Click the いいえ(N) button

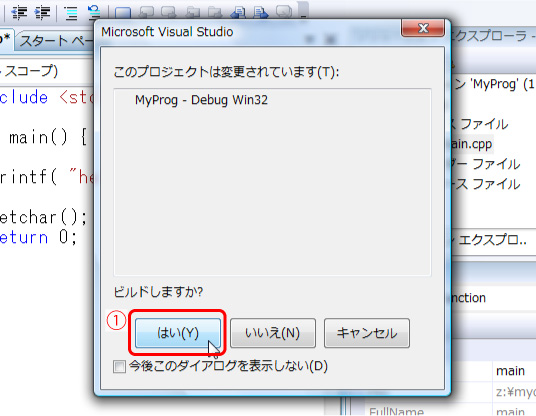pyautogui.click(x=272, y=333)
